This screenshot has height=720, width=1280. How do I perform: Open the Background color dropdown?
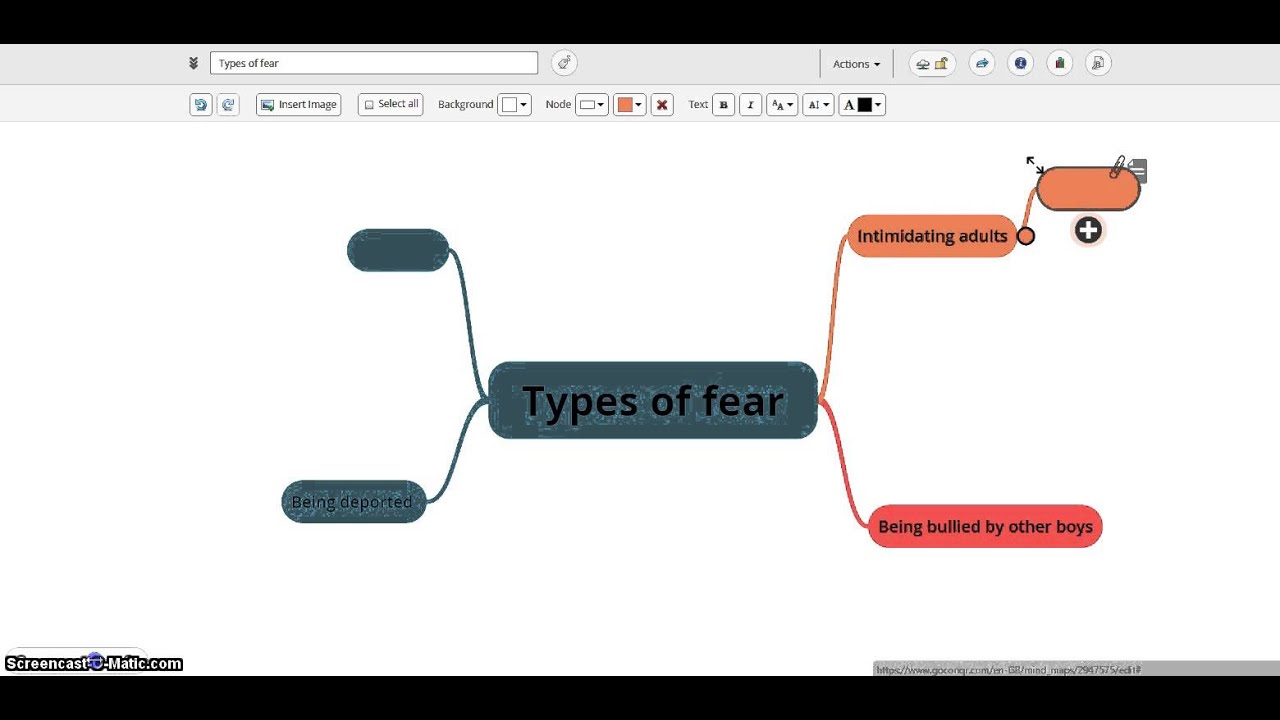tap(514, 105)
